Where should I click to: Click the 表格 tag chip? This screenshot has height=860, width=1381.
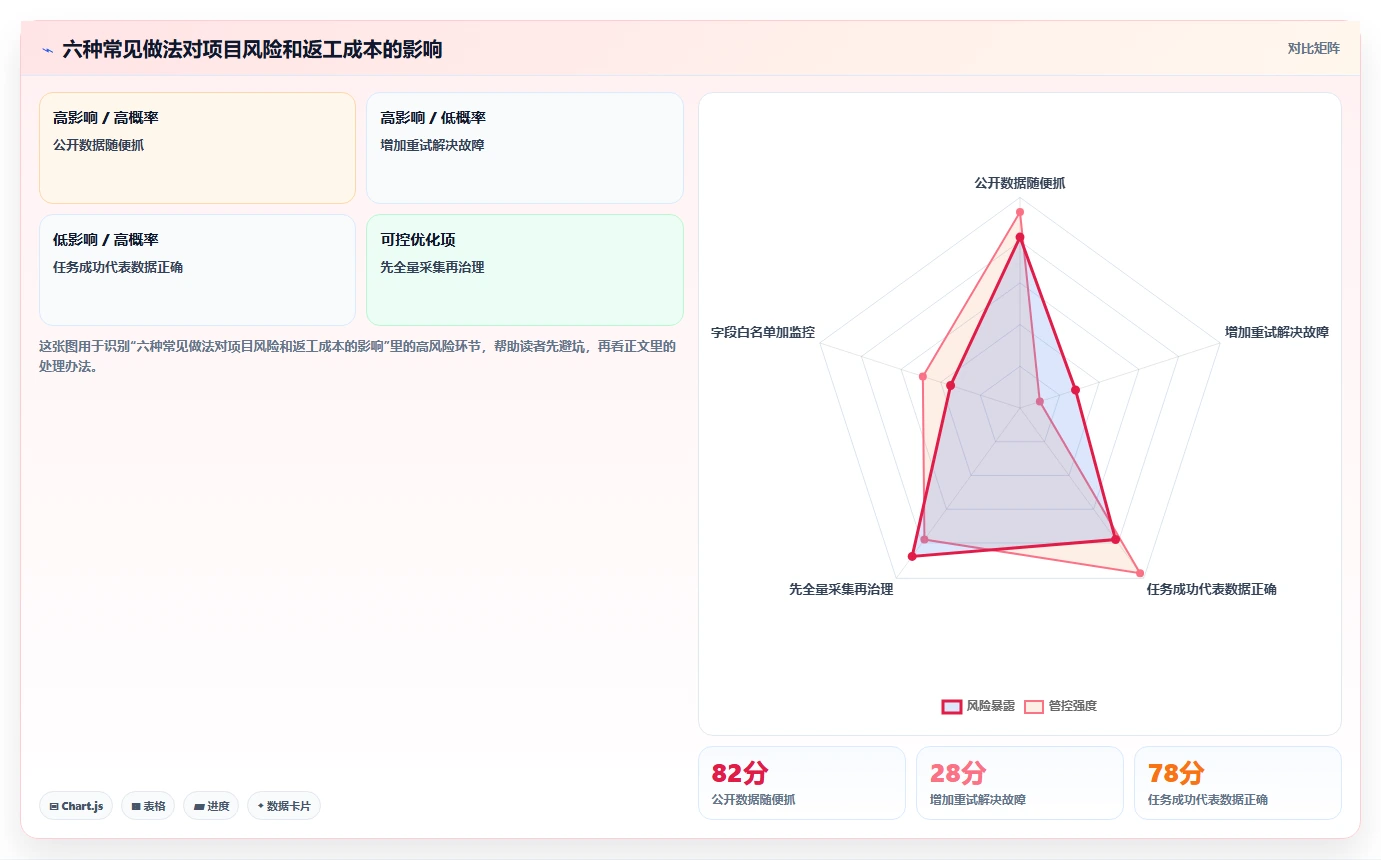point(148,806)
